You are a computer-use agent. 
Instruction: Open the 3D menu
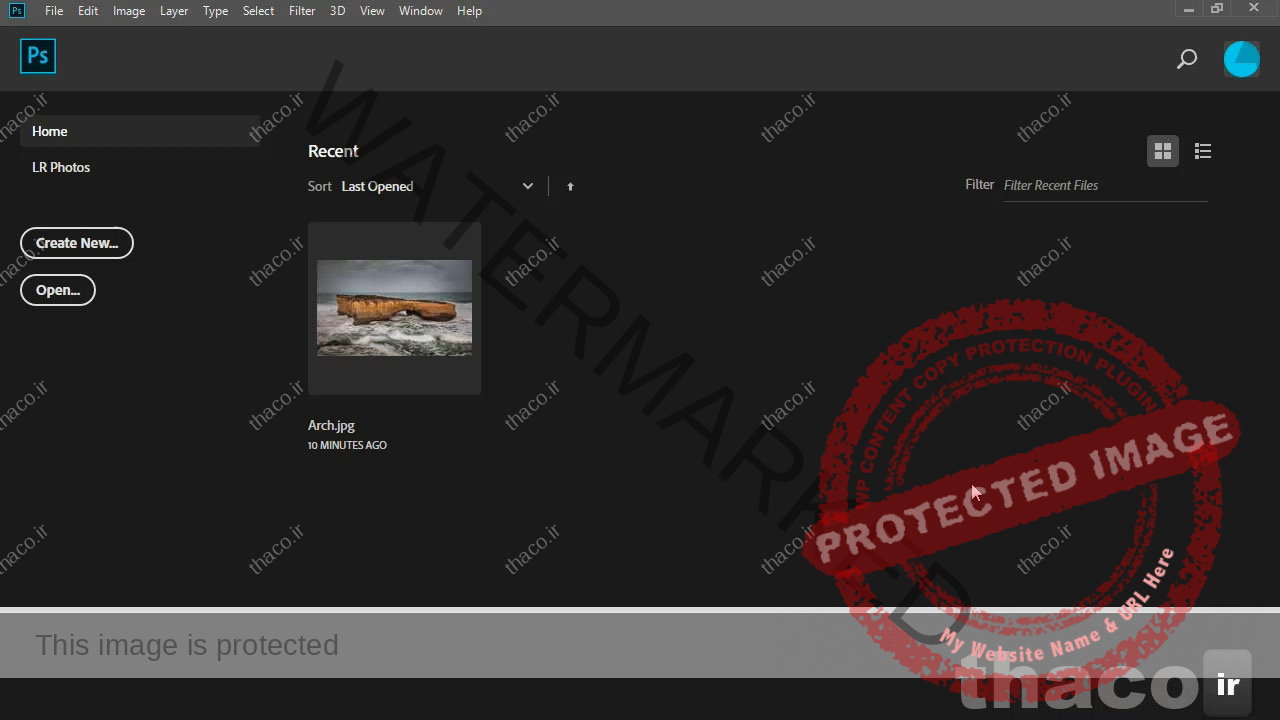click(x=338, y=11)
